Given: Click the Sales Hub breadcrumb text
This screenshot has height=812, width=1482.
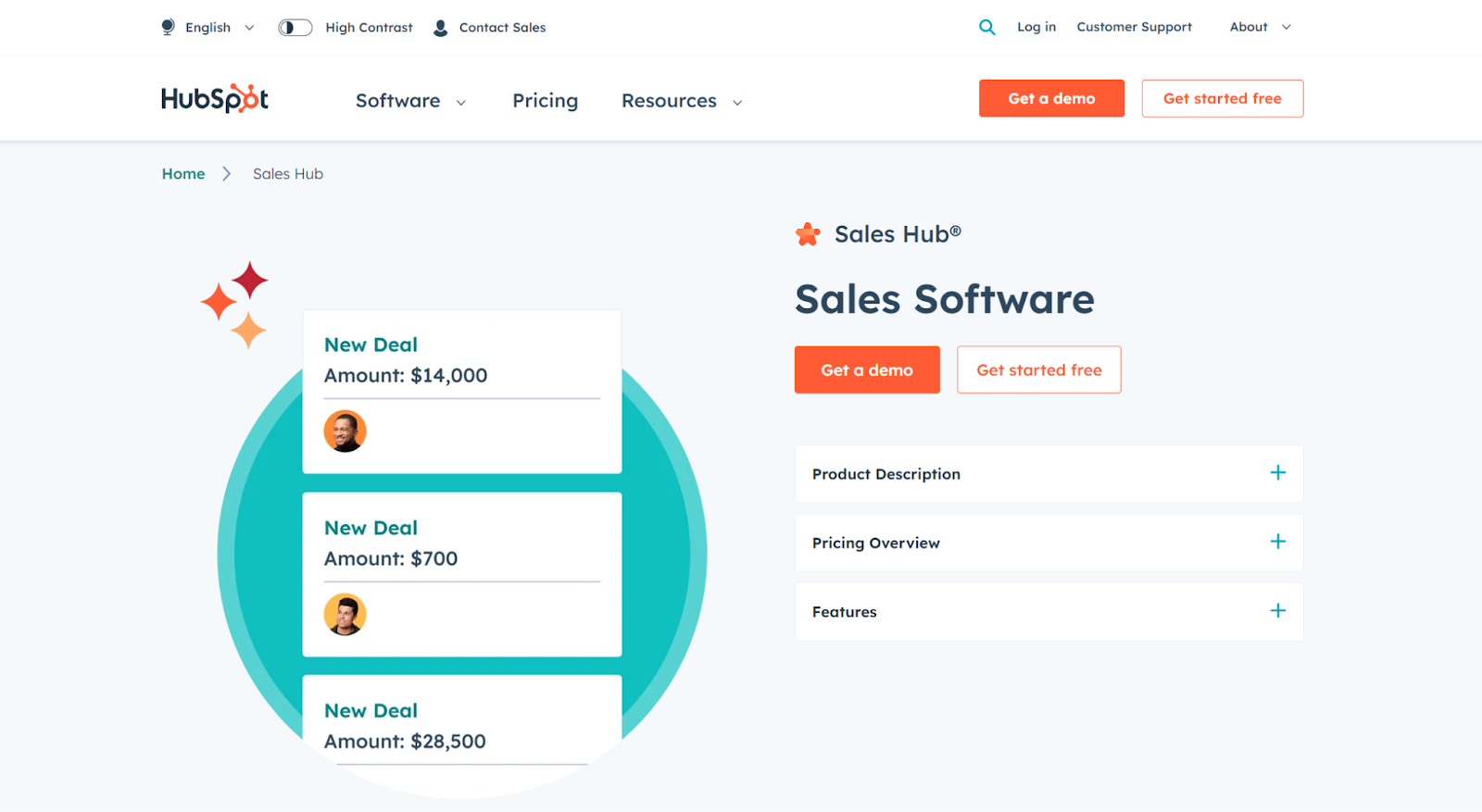Looking at the screenshot, I should click(288, 173).
